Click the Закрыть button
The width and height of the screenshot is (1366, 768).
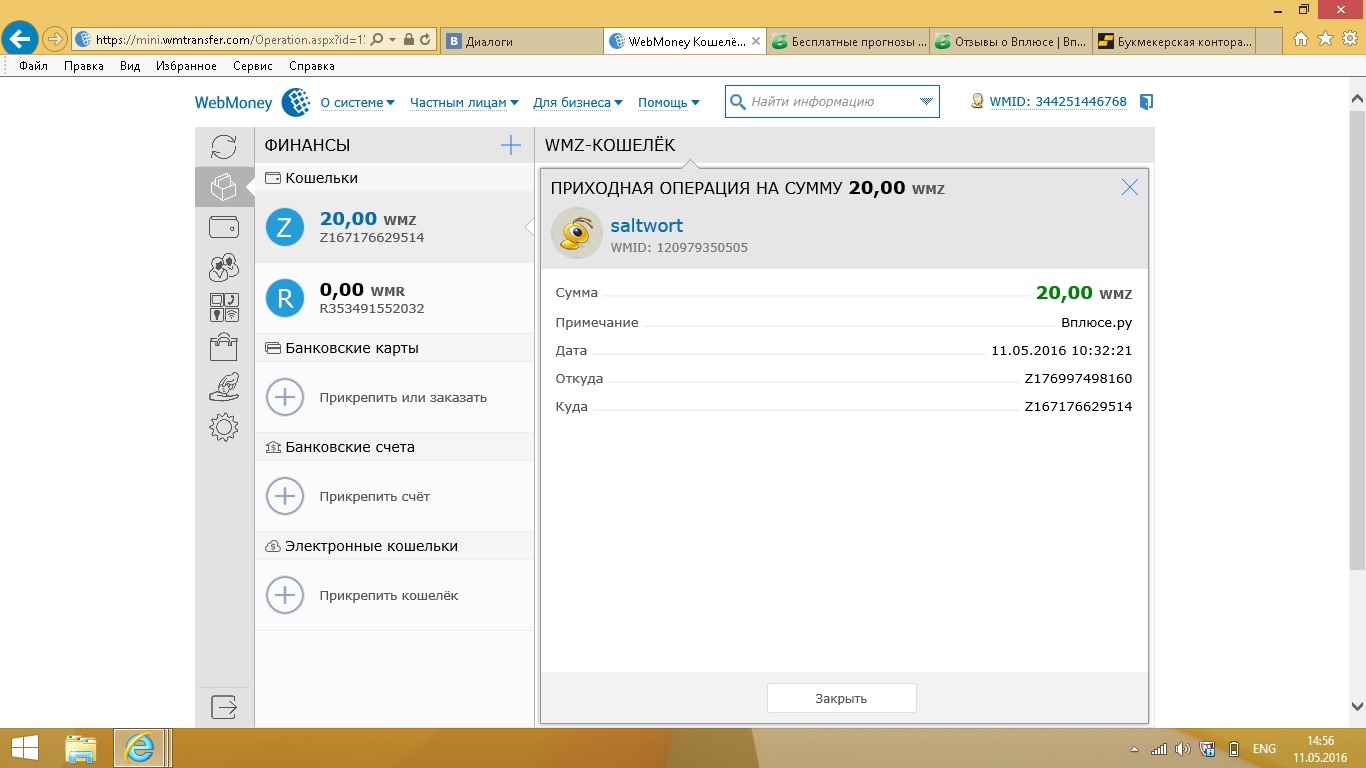pyautogui.click(x=841, y=698)
